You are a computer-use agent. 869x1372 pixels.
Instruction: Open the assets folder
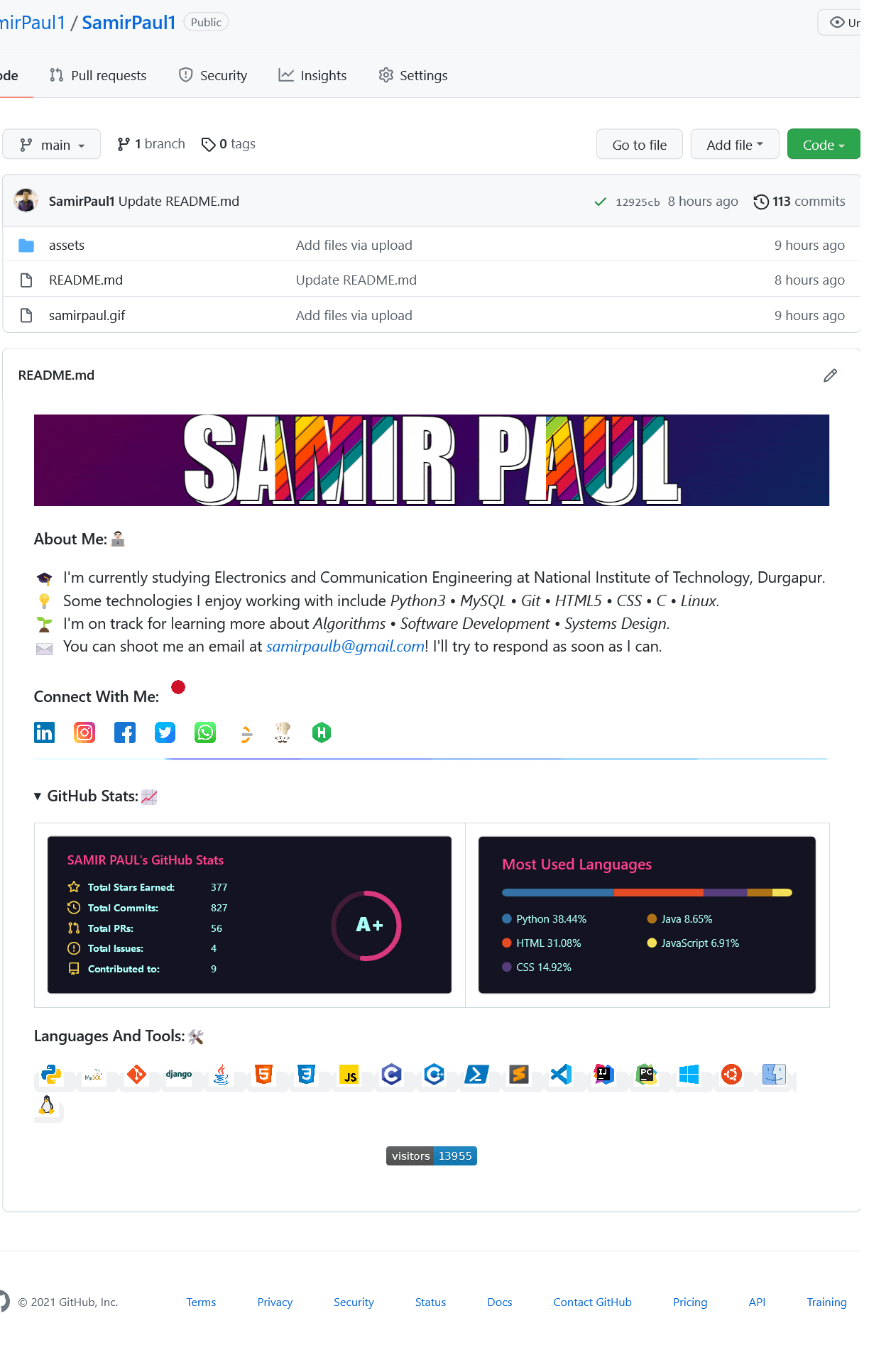tap(67, 246)
